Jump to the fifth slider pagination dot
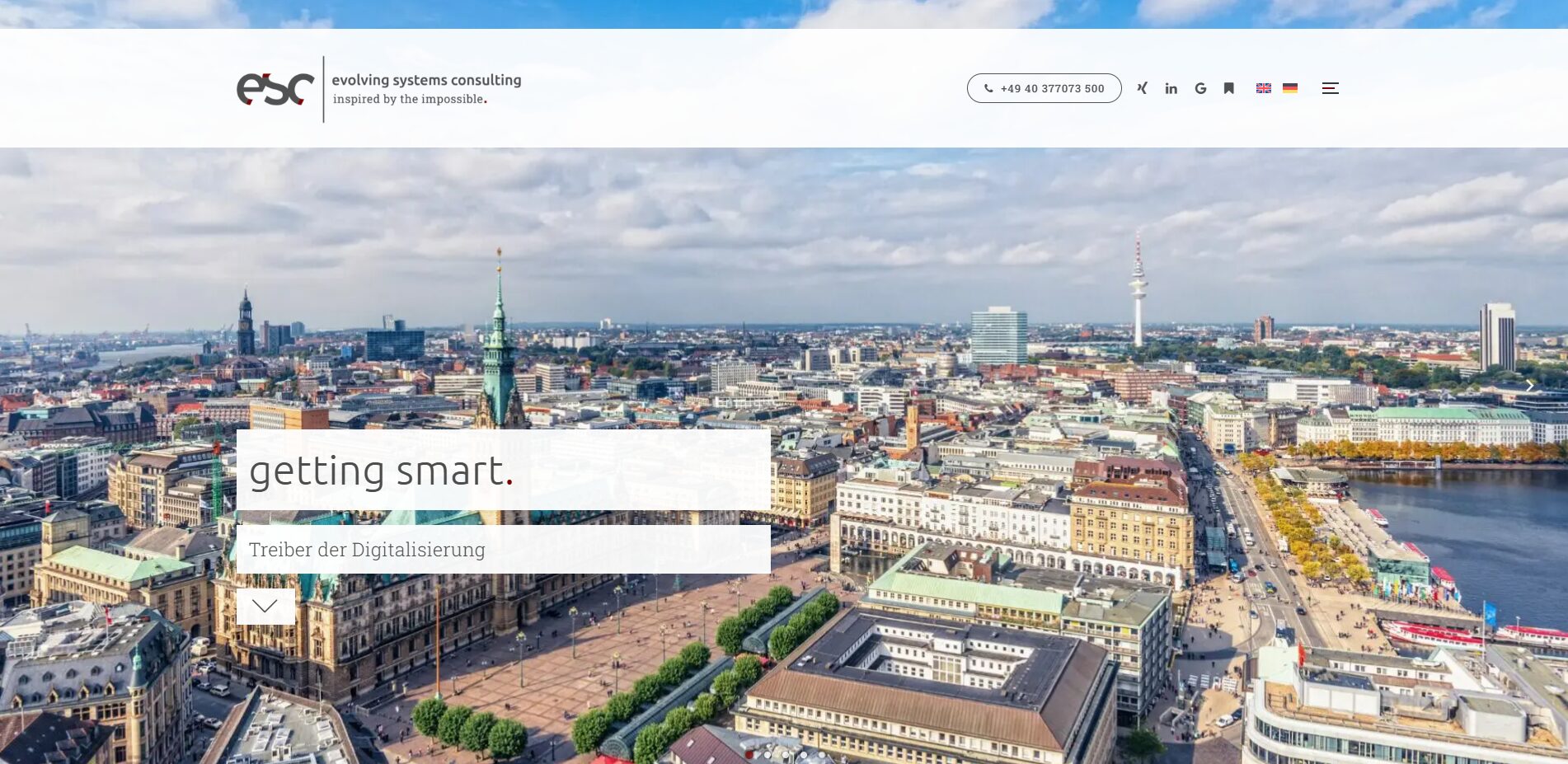The image size is (1568, 764). coord(822,754)
